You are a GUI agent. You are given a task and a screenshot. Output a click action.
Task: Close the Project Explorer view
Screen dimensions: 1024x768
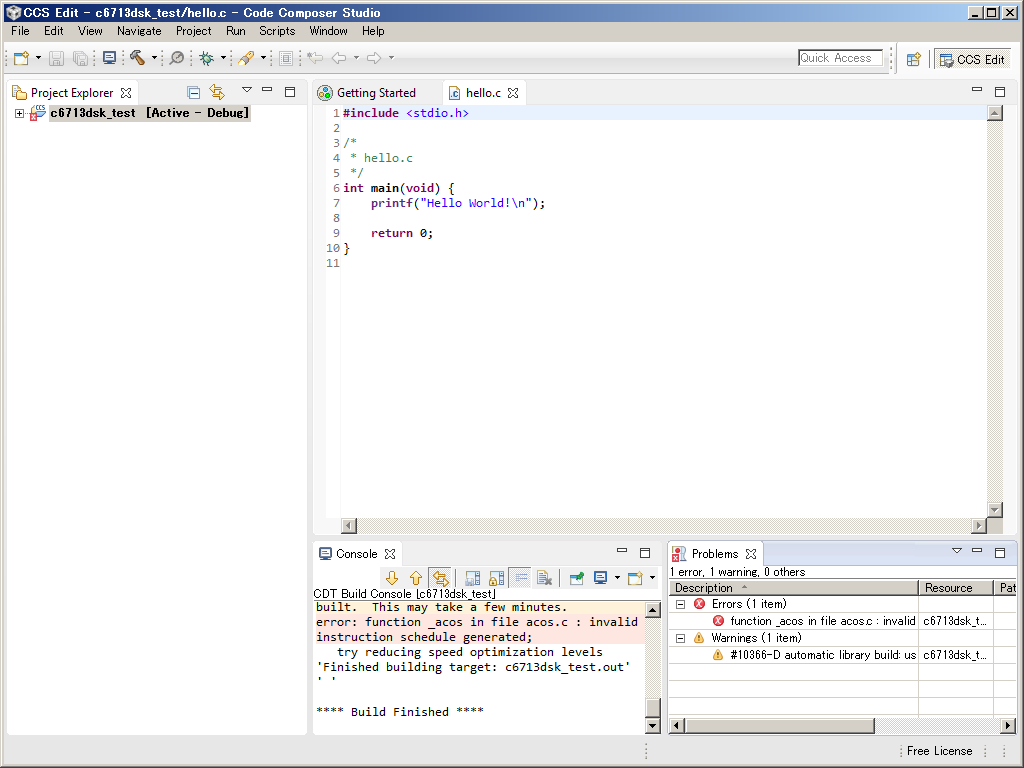click(126, 93)
